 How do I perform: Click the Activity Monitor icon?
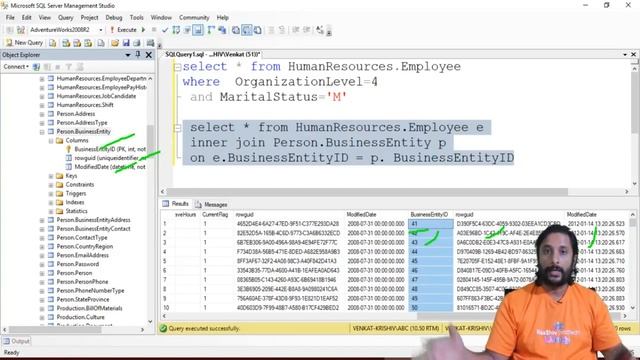point(150,43)
